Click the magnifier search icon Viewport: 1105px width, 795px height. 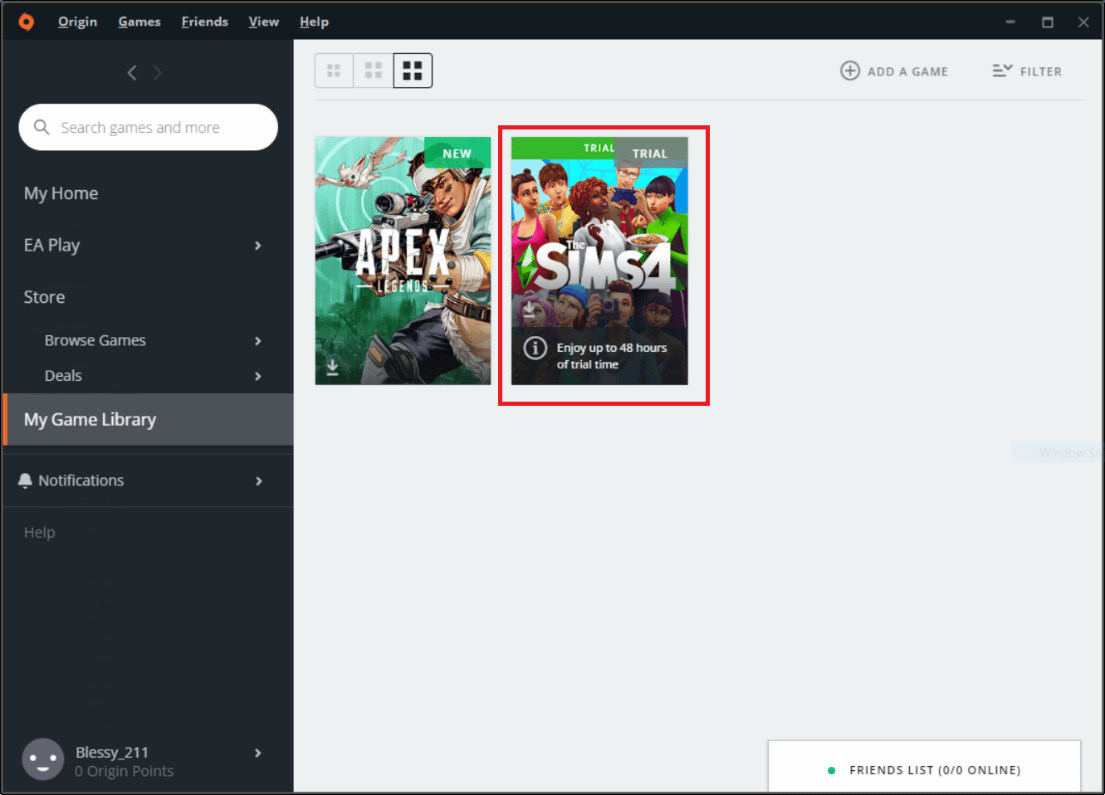tap(42, 127)
